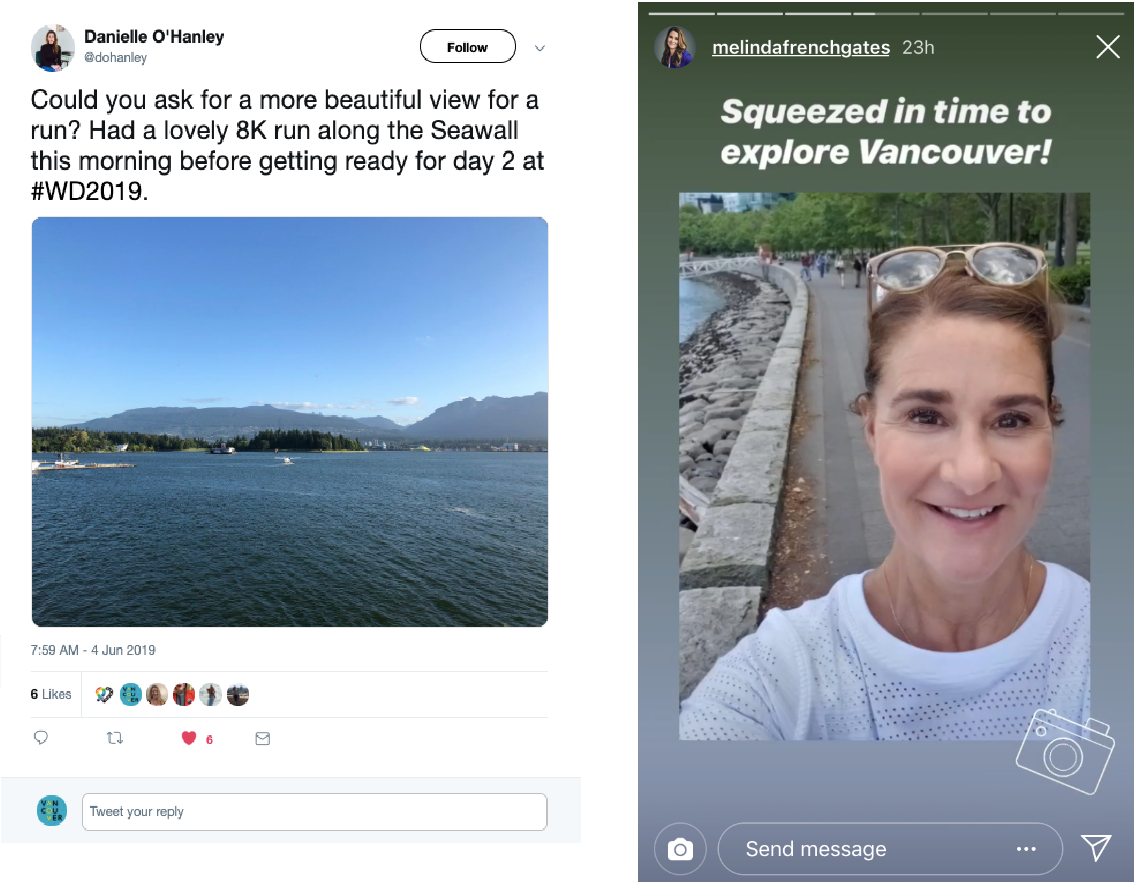Click Danielle O'Hanley's profile avatar
The height and width of the screenshot is (882, 1134).
[x=53, y=48]
